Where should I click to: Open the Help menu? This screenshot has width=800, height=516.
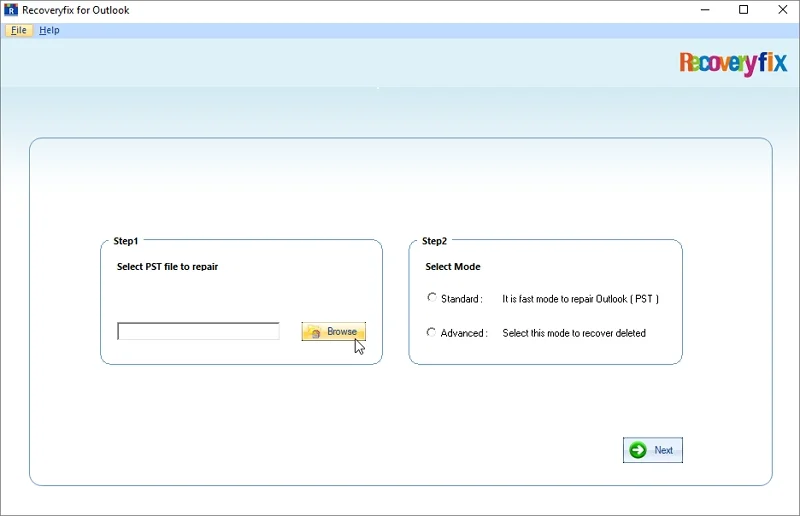(49, 30)
